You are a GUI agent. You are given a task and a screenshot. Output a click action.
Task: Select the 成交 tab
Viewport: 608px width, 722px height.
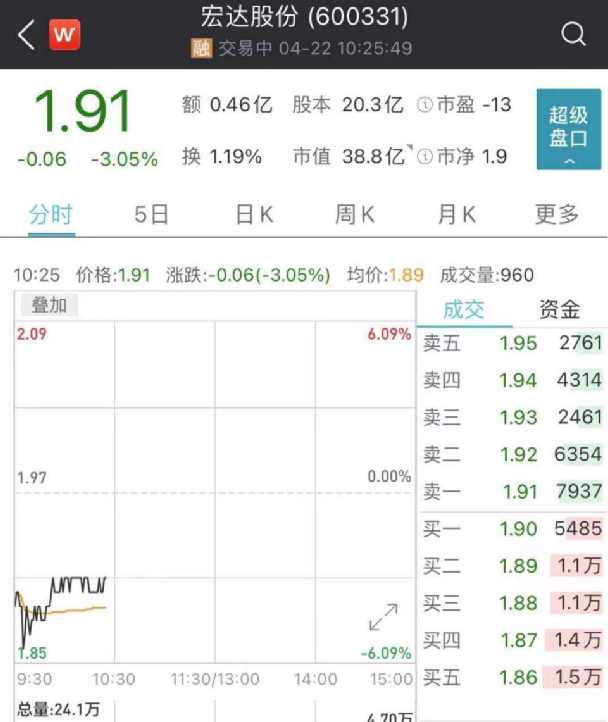point(463,309)
